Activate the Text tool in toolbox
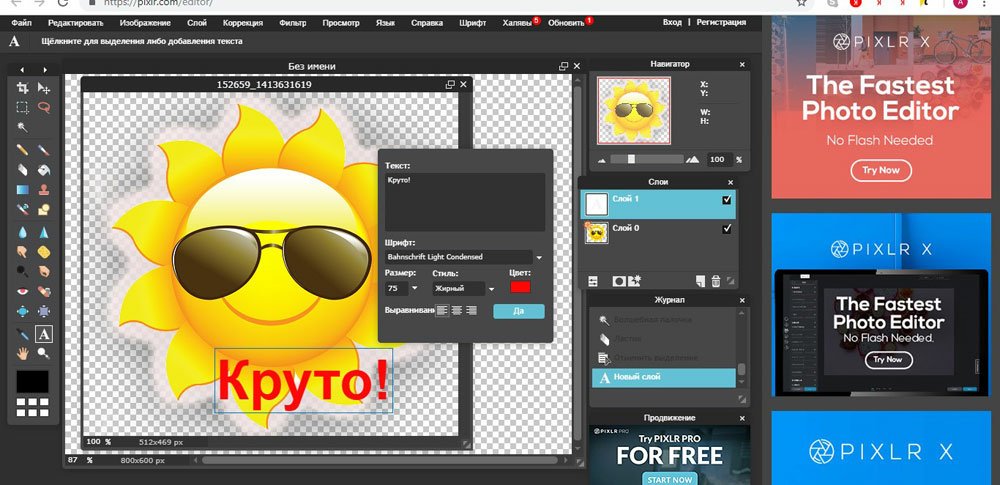This screenshot has width=1000, height=485. [44, 334]
